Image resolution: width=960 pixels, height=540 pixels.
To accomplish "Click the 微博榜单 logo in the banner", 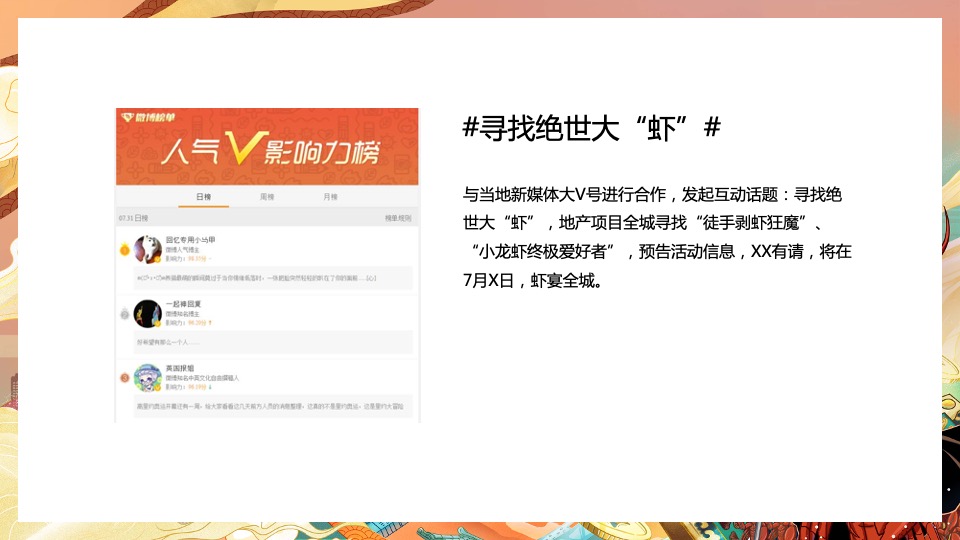I will pos(148,117).
